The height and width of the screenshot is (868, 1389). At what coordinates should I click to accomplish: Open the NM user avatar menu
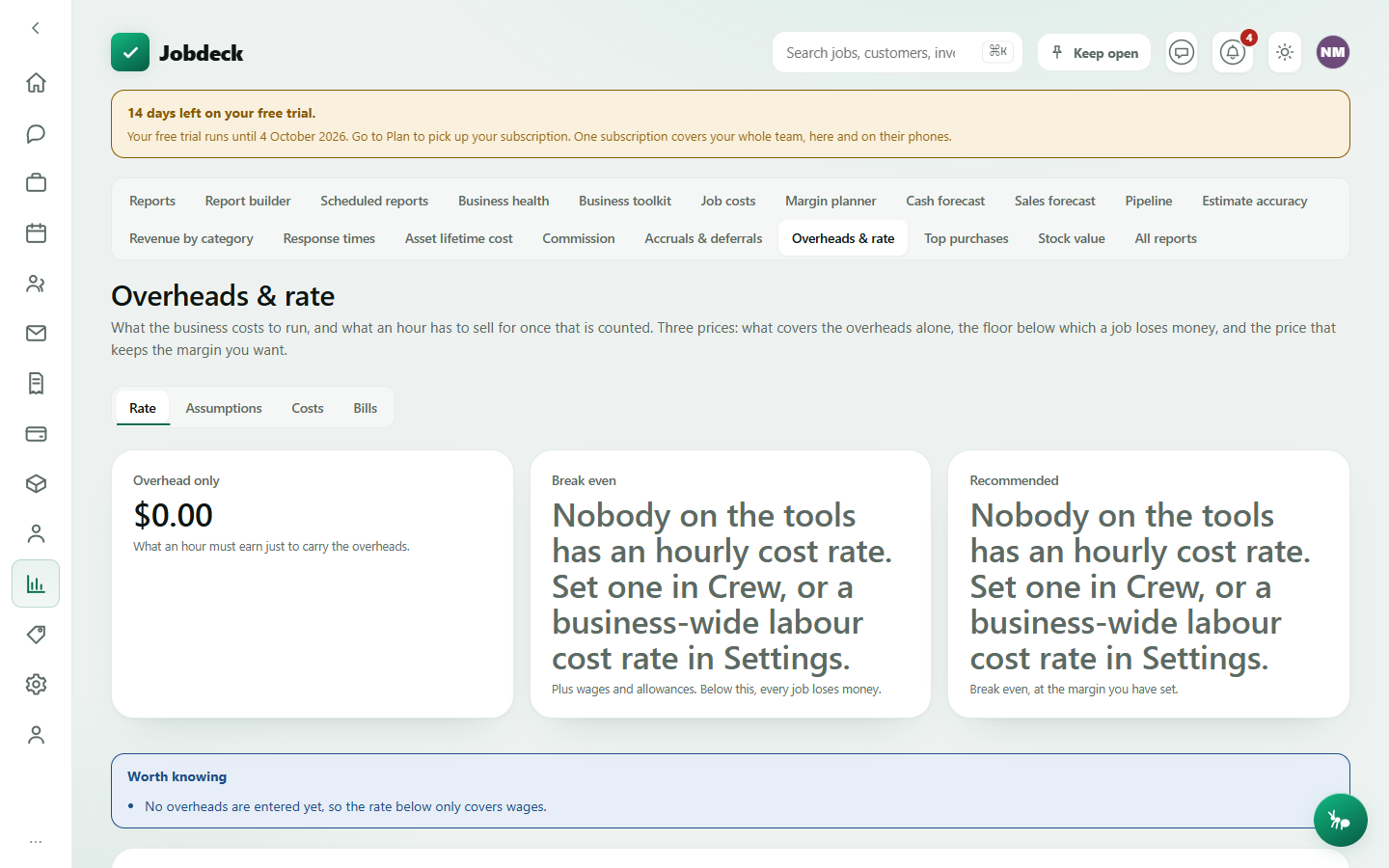[1333, 52]
